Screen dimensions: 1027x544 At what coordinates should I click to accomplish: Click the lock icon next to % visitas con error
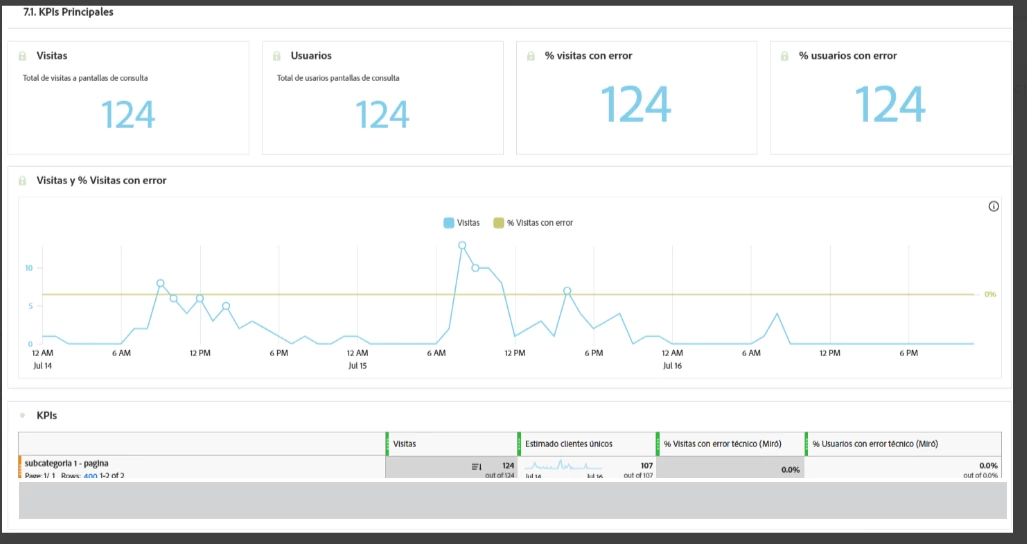[x=531, y=56]
